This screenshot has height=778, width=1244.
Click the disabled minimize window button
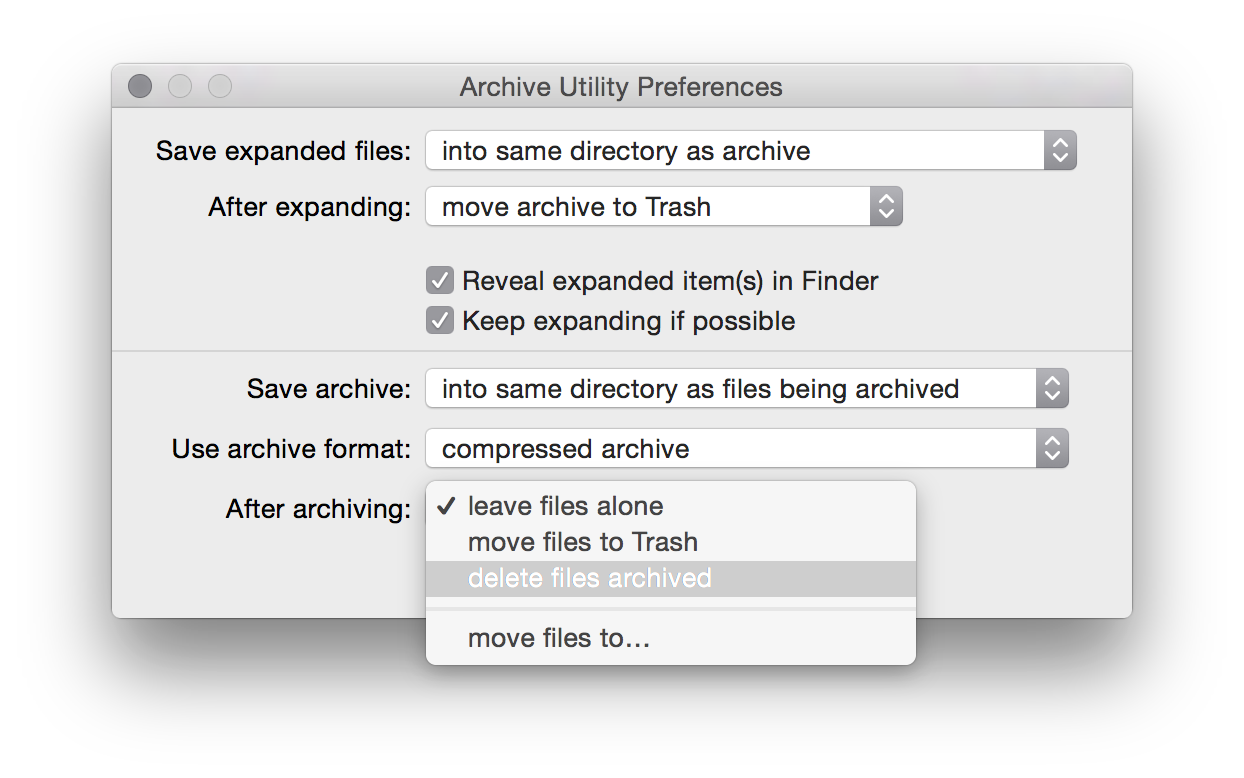(x=180, y=87)
